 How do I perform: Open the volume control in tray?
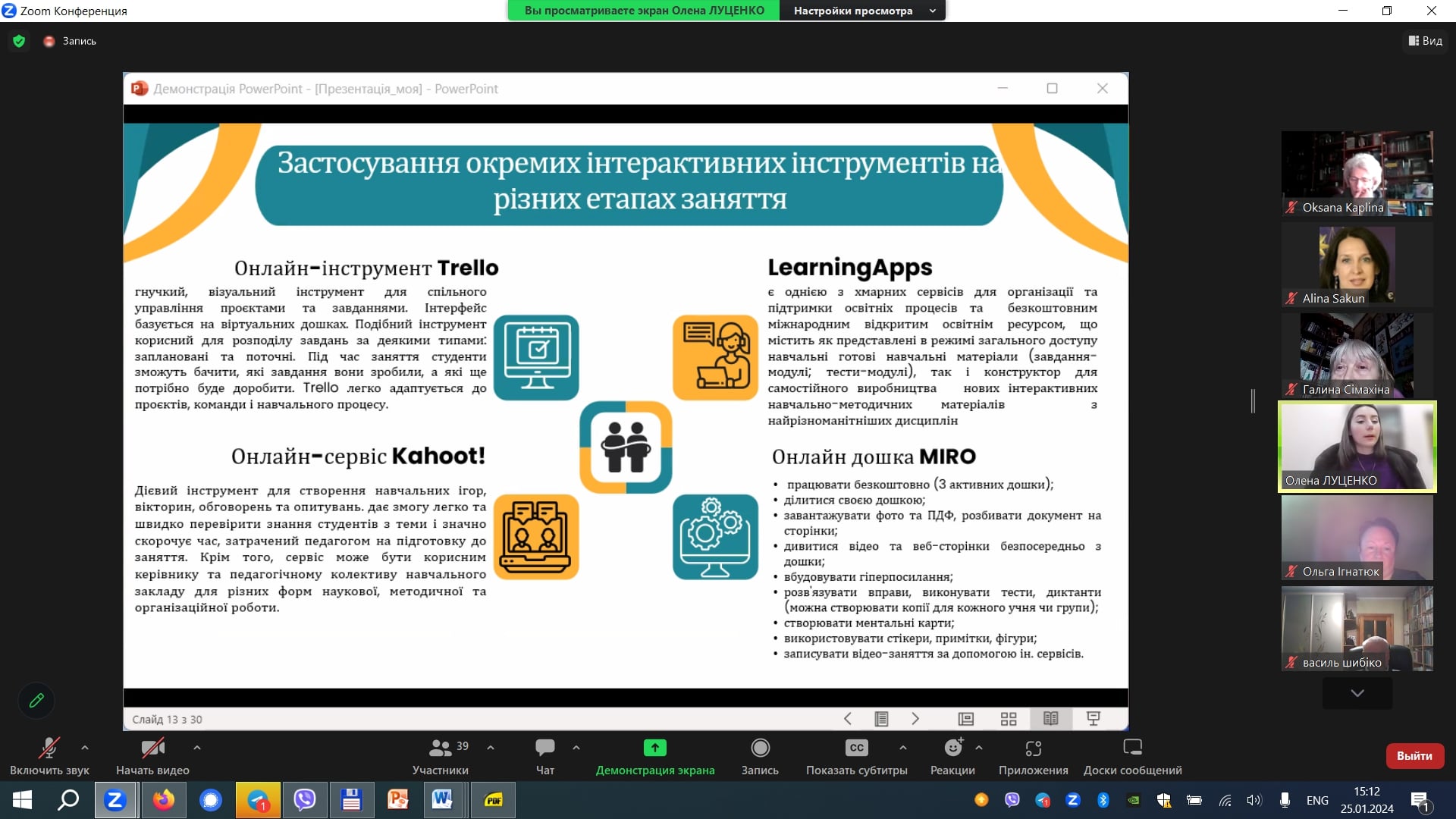click(1254, 800)
